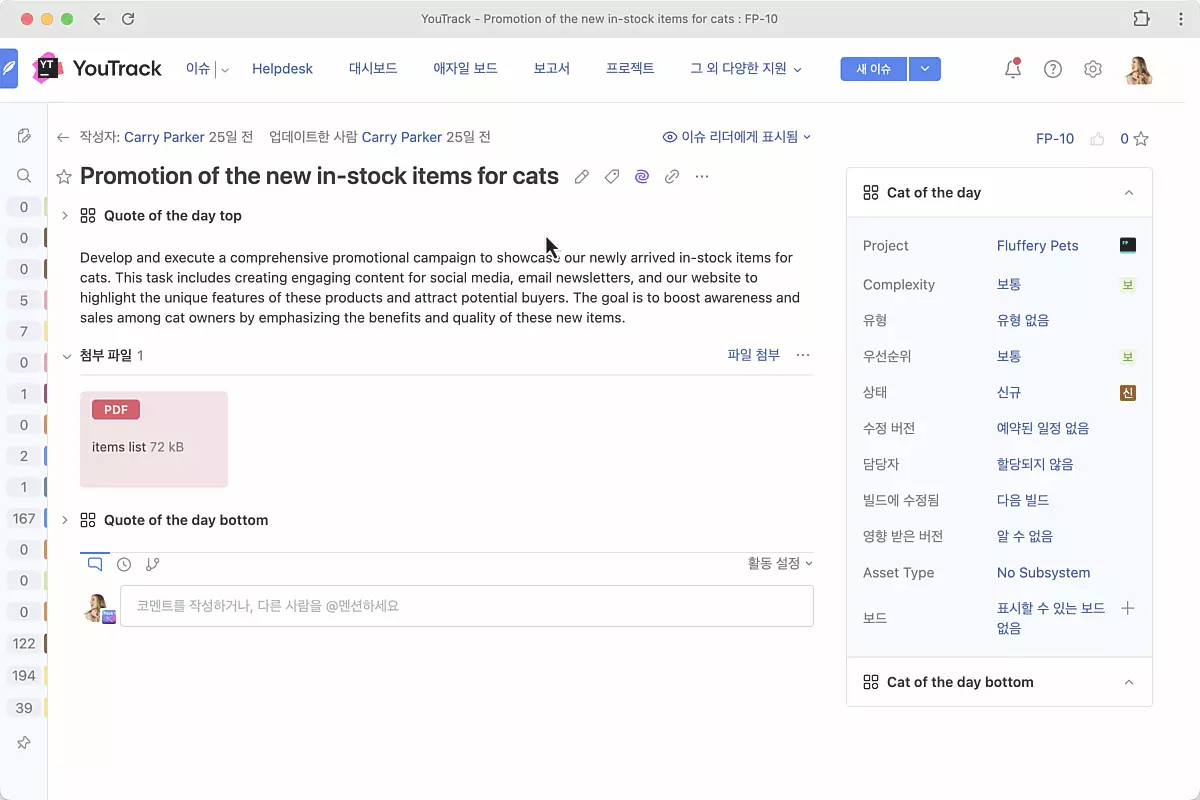1200x800 pixels.
Task: Open the settings gear icon
Action: pyautogui.click(x=1092, y=69)
